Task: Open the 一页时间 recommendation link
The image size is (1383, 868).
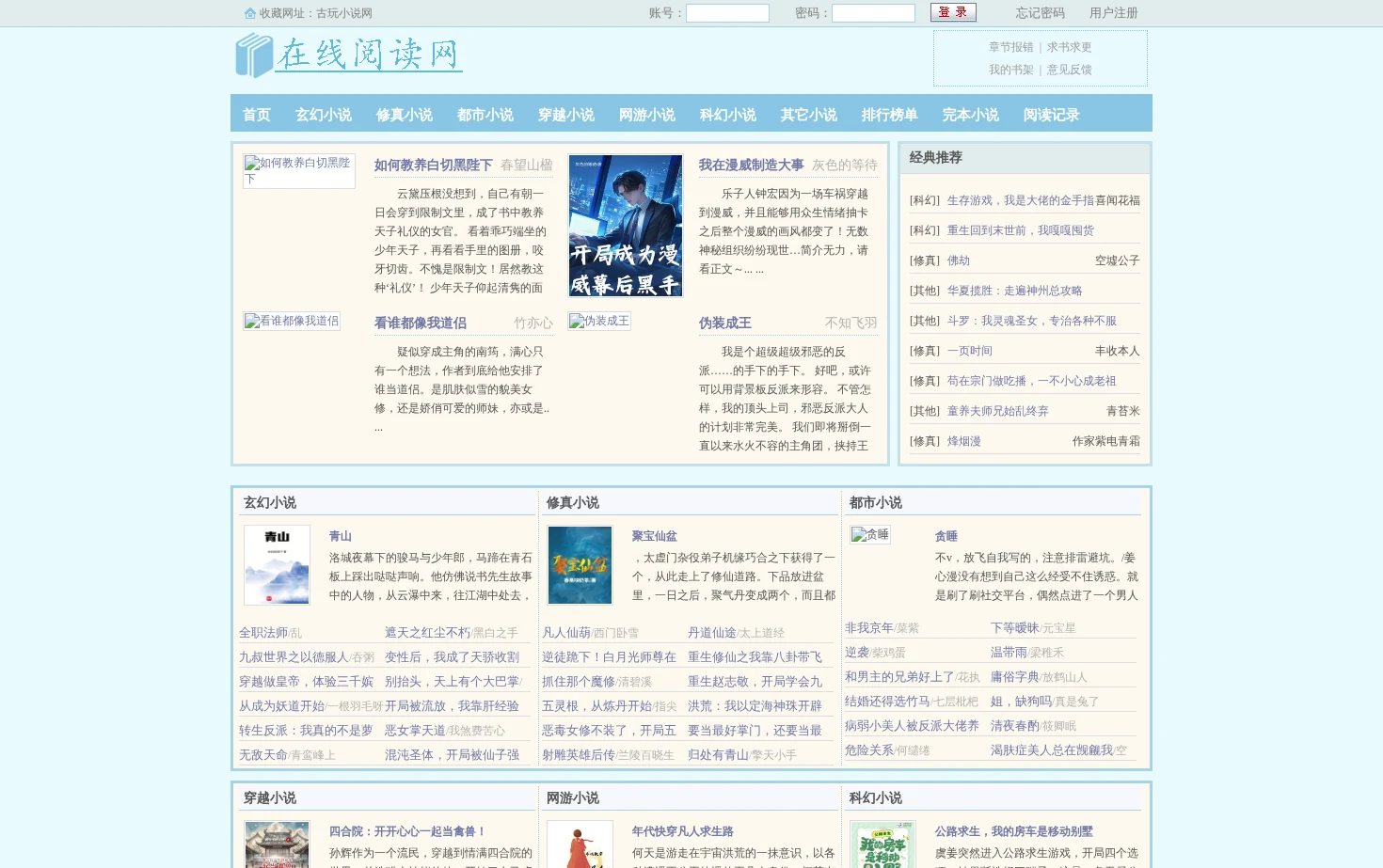Action: (x=970, y=351)
